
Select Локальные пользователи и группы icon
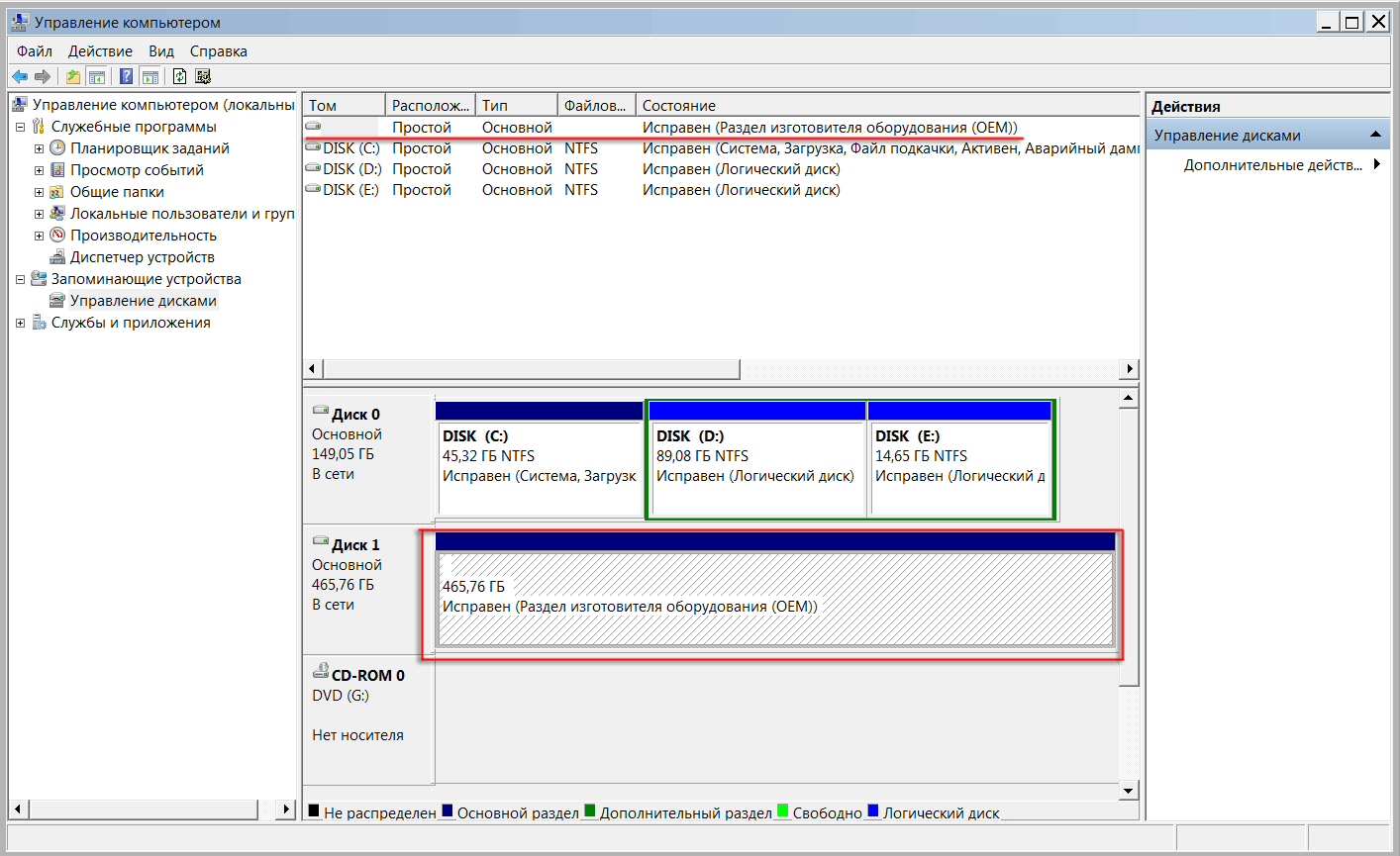pos(57,213)
